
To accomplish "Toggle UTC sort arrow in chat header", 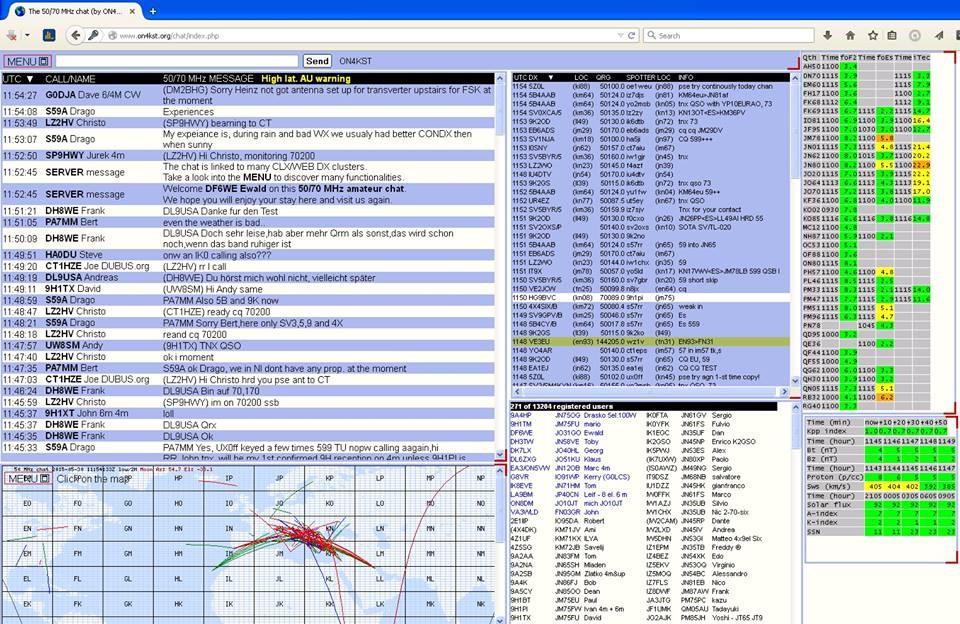I will coord(29,79).
